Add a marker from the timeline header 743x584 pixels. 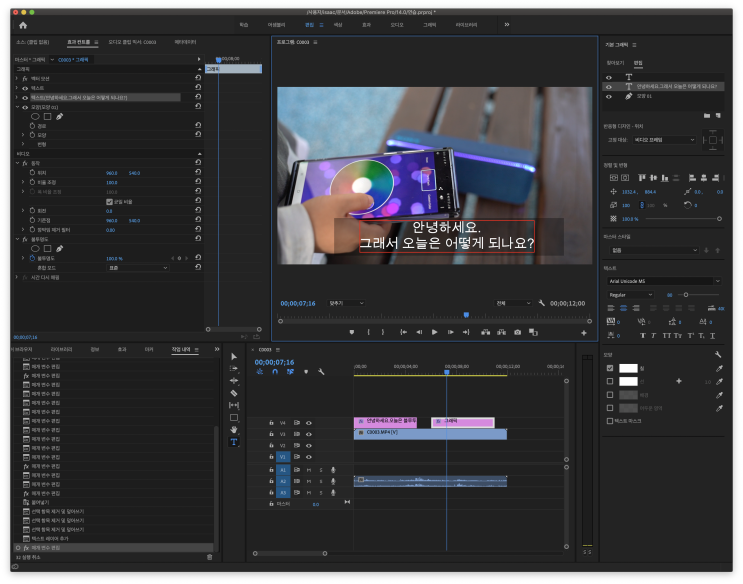click(x=306, y=372)
